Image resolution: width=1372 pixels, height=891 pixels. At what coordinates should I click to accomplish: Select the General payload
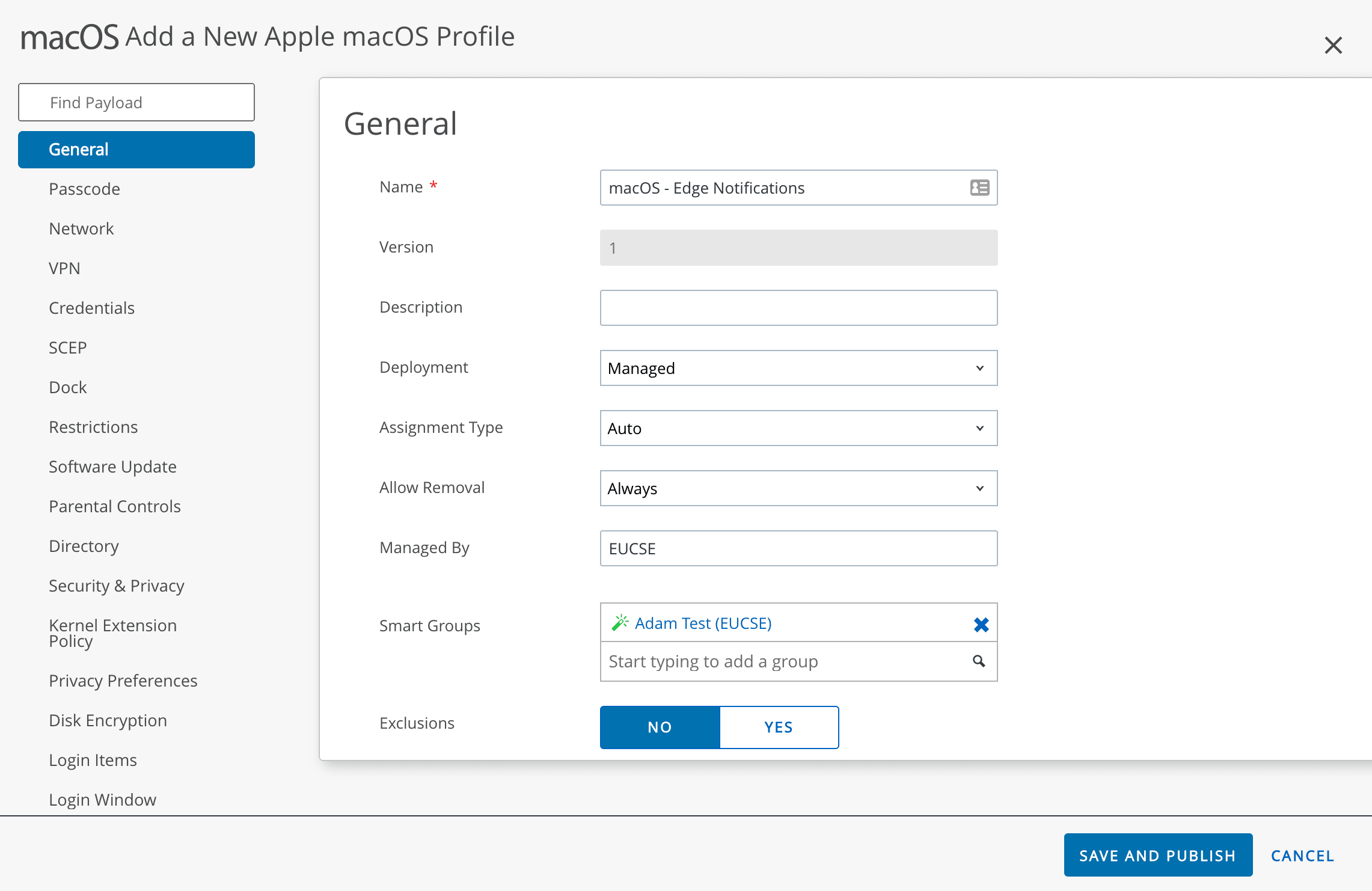click(x=136, y=150)
